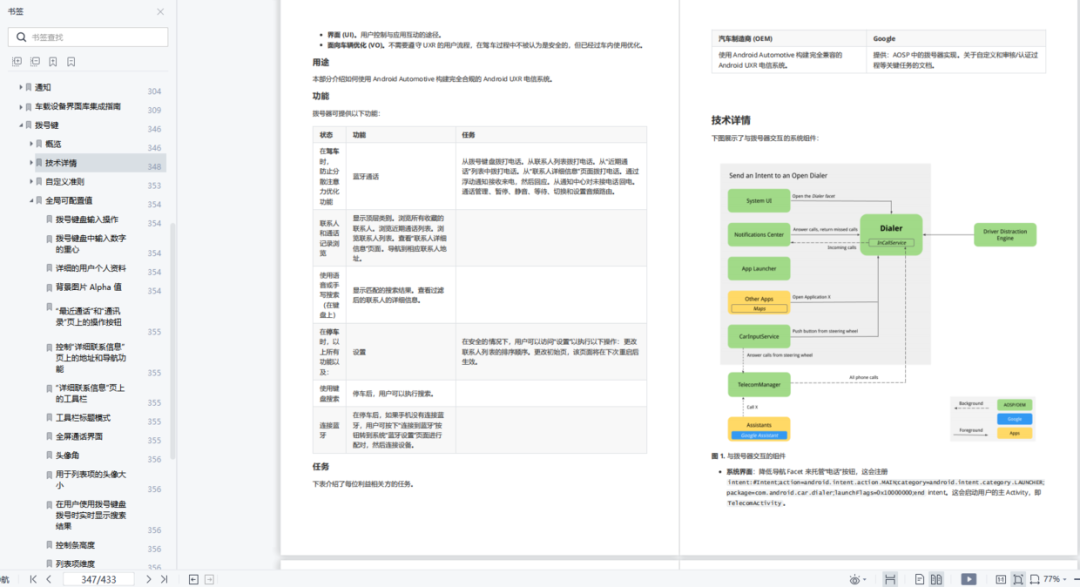Close the bookmarks (书签) panel
This screenshot has height=587, width=1080.
coord(160,12)
